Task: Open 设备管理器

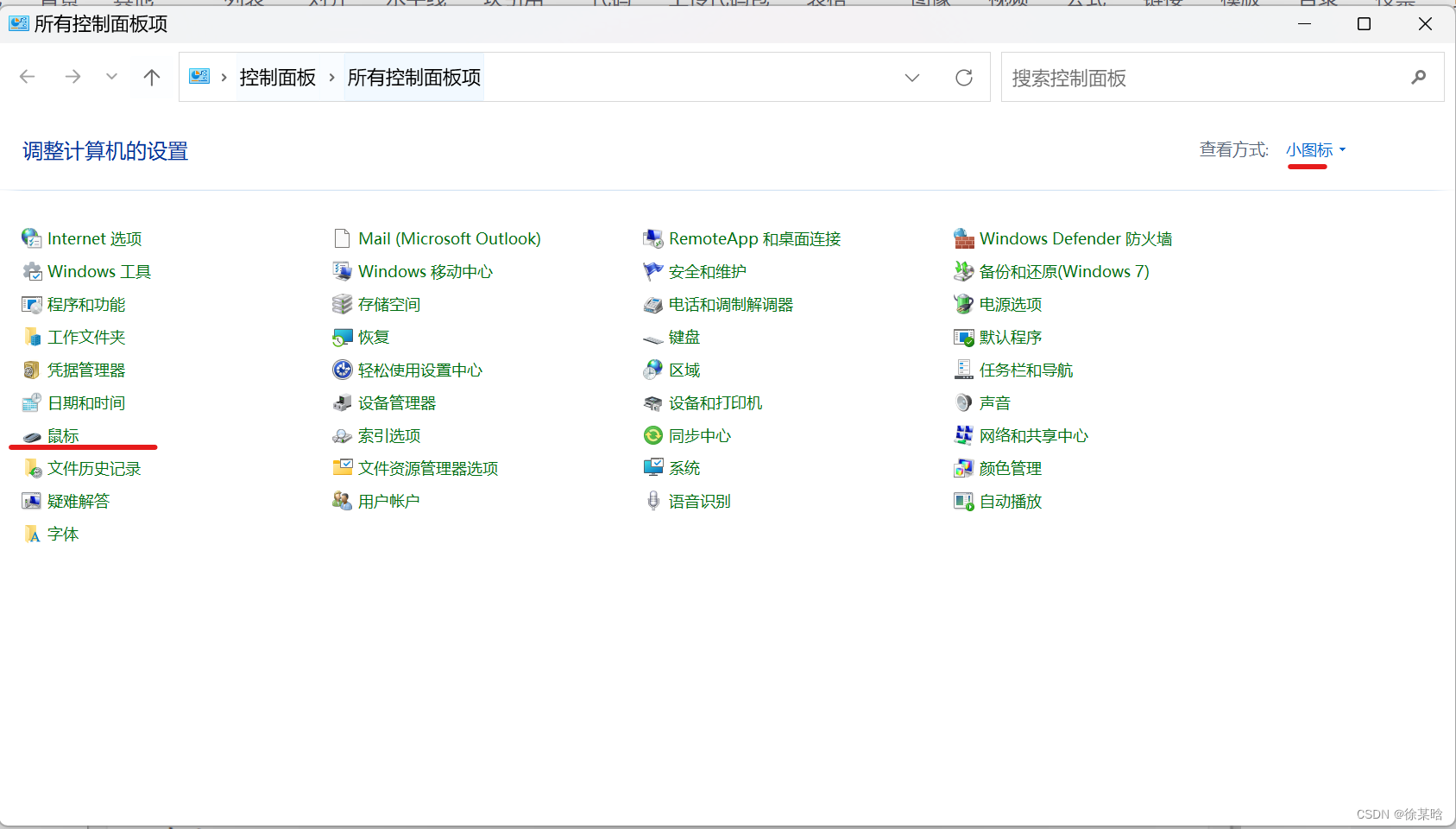Action: point(397,402)
